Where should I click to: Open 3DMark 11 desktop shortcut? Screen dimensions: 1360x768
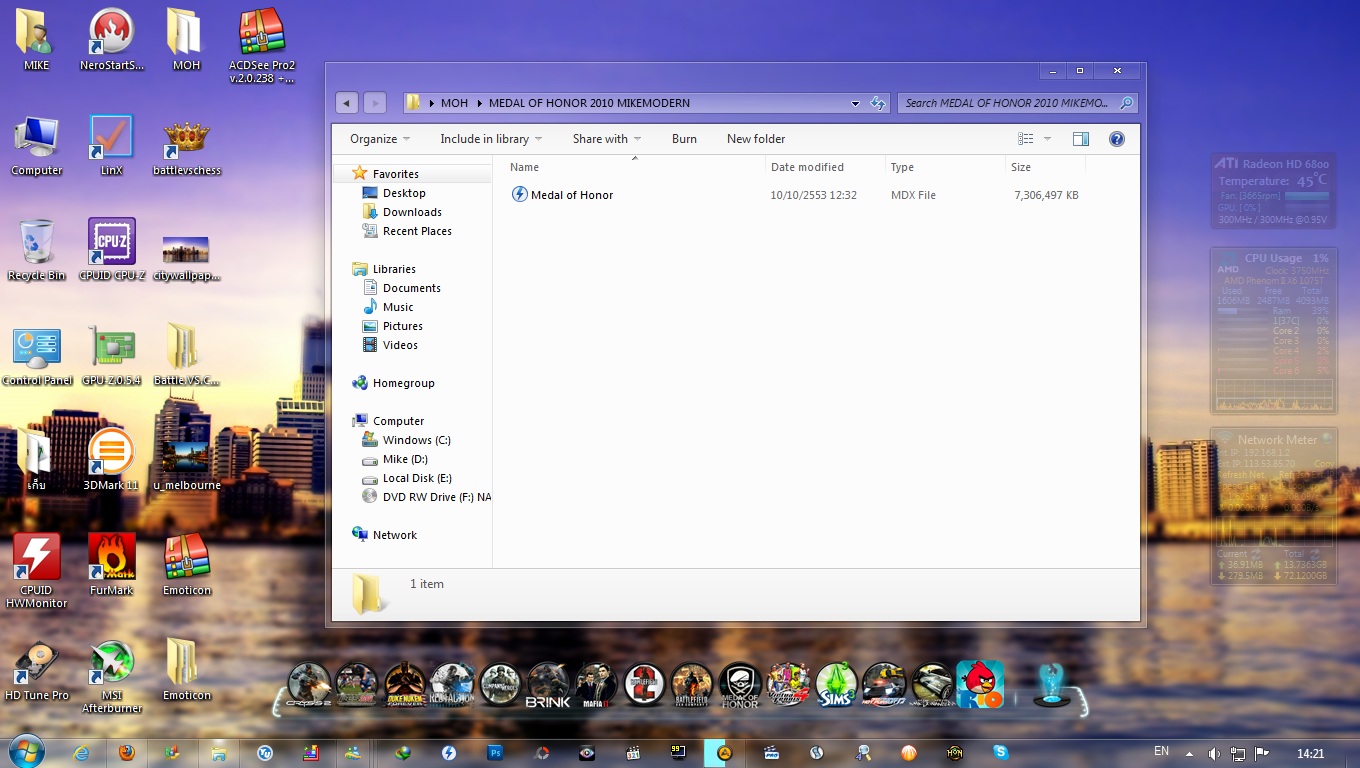111,453
